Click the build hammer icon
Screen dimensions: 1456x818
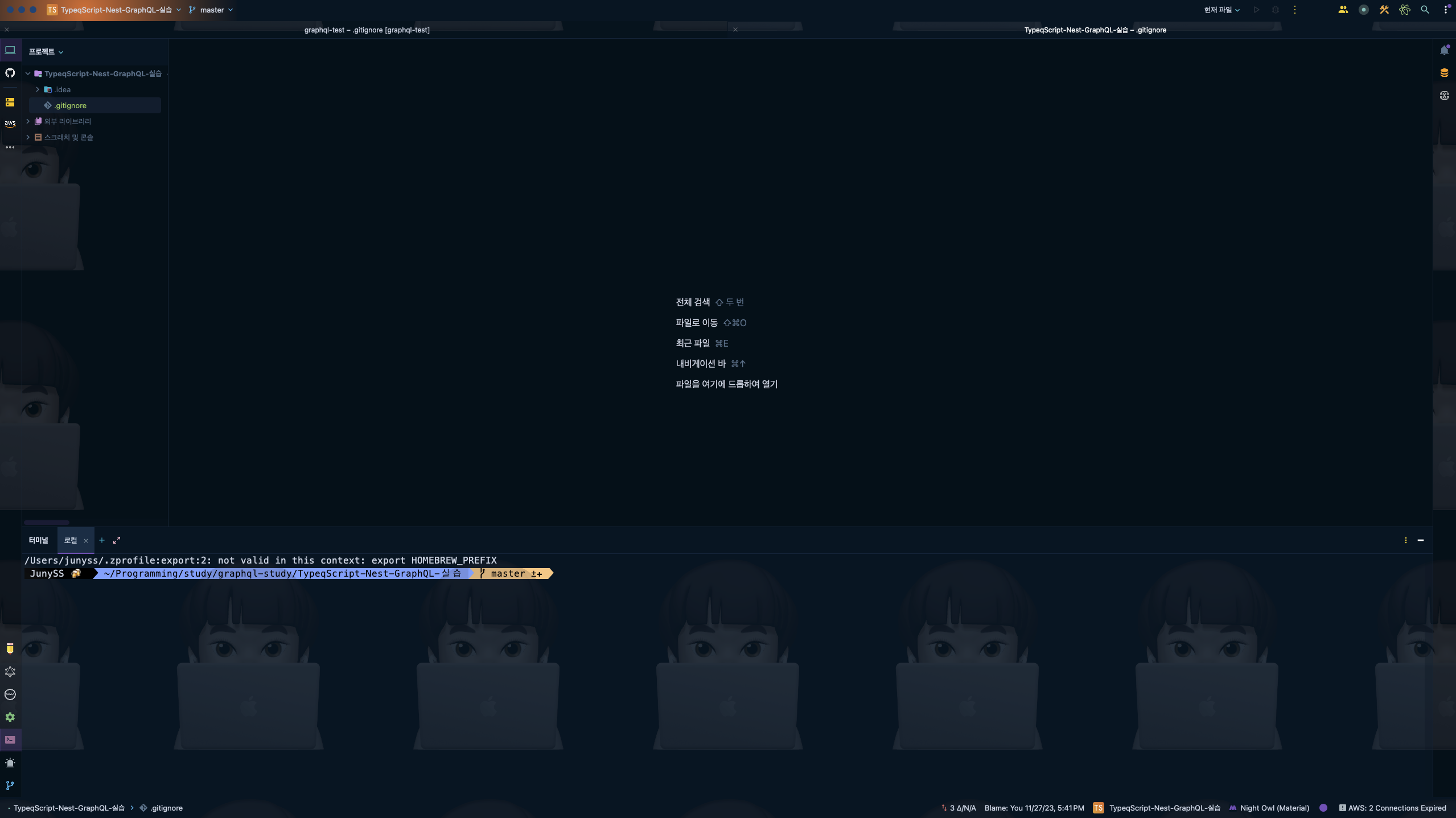tap(1384, 10)
